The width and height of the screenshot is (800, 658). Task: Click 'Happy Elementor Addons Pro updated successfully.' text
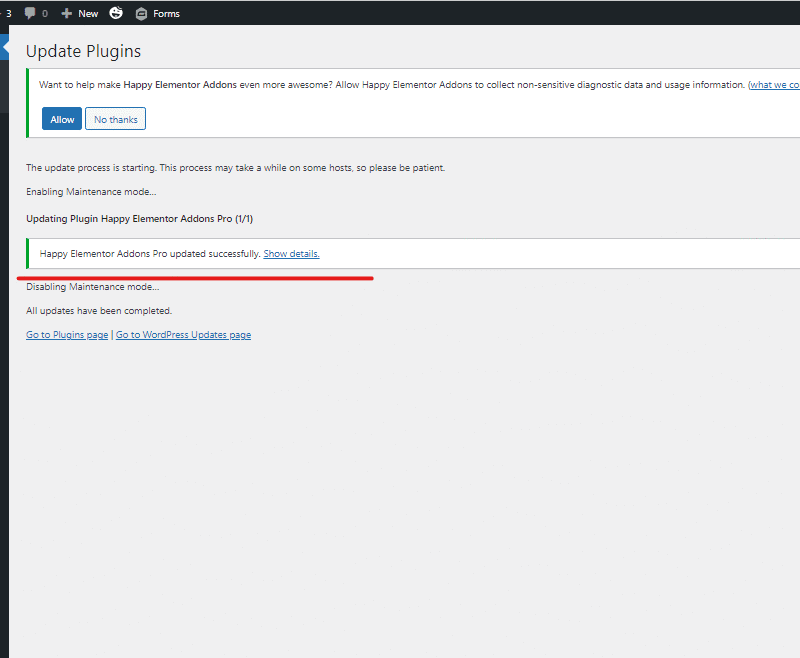150,254
